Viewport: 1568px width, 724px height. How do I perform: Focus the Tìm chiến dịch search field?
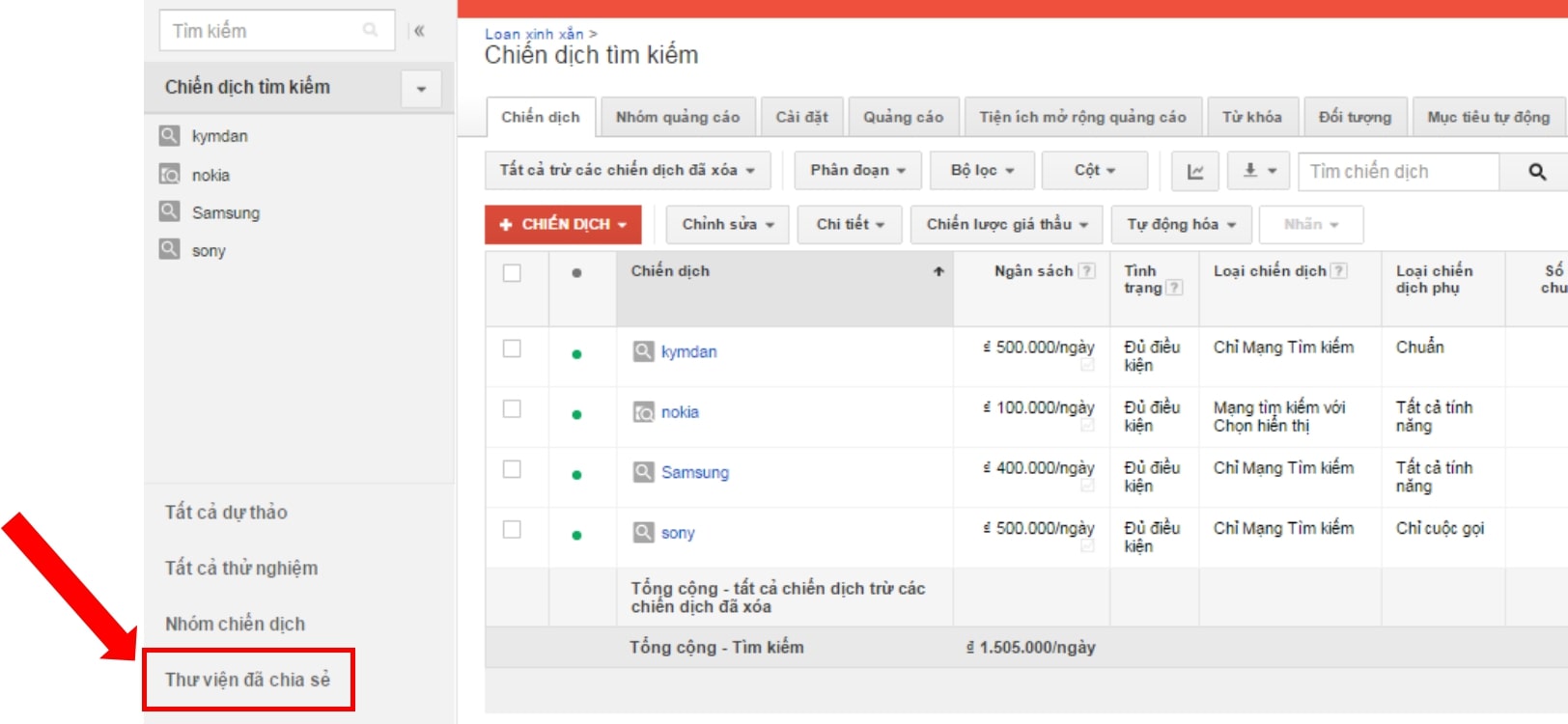tap(1398, 172)
